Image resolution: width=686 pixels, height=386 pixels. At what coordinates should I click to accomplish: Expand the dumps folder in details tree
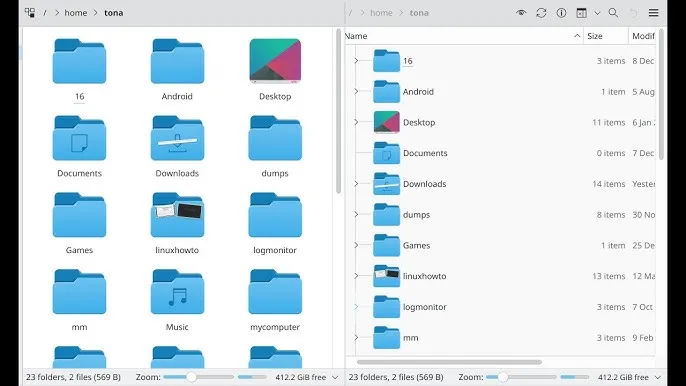356,214
